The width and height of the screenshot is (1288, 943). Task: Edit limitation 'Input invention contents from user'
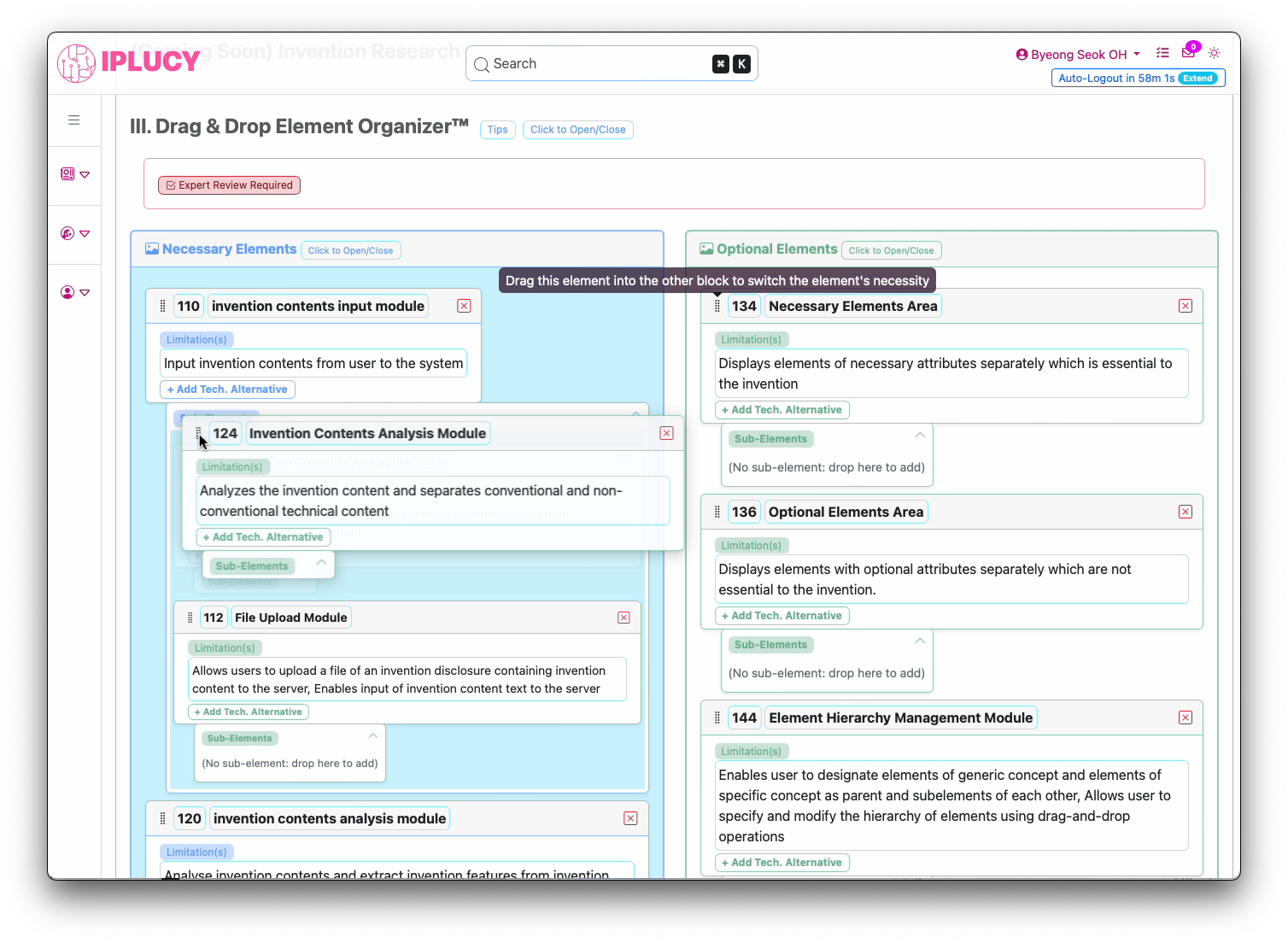tap(313, 363)
